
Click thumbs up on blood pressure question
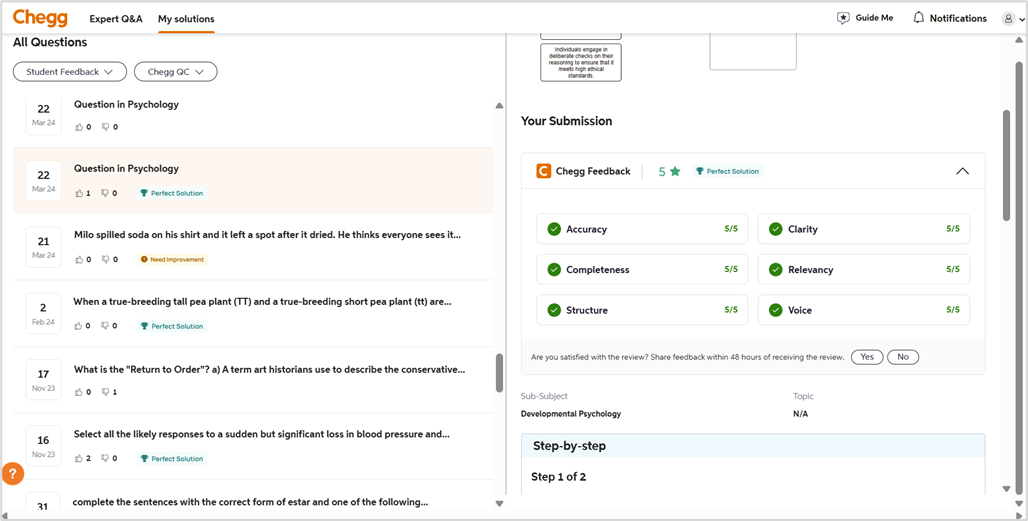click(79, 459)
